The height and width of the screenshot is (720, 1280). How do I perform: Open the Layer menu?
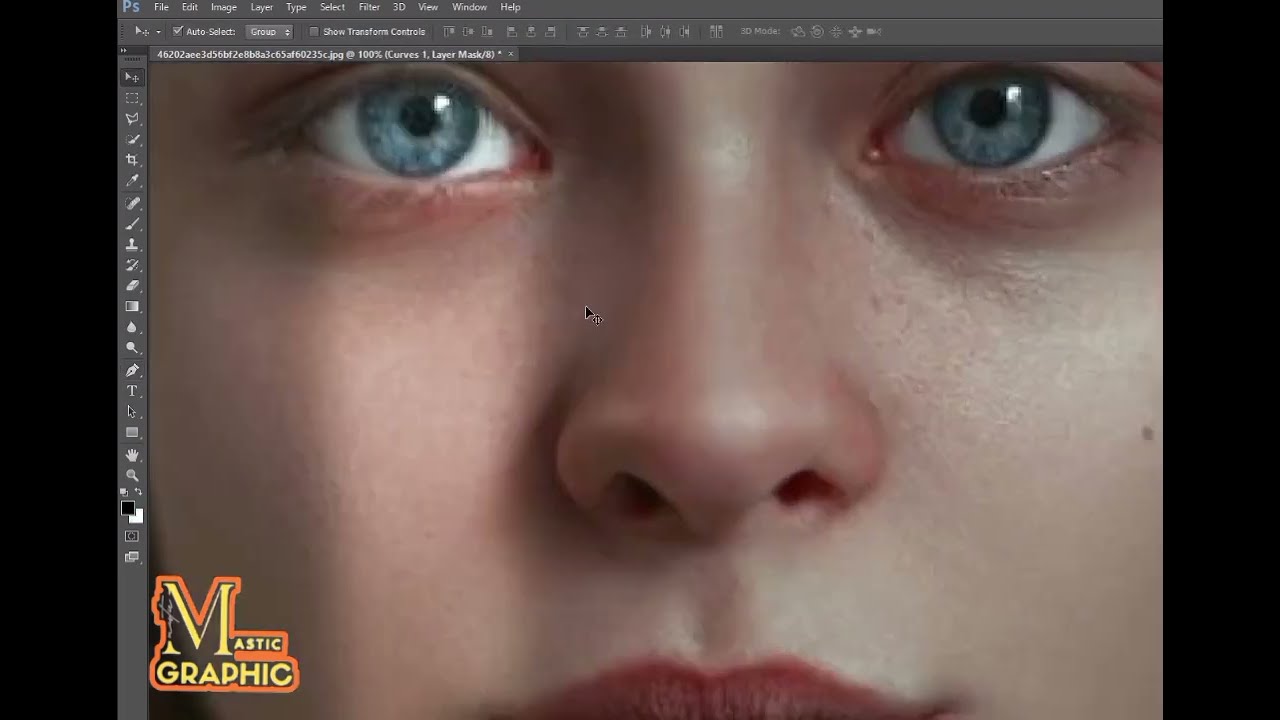click(262, 7)
